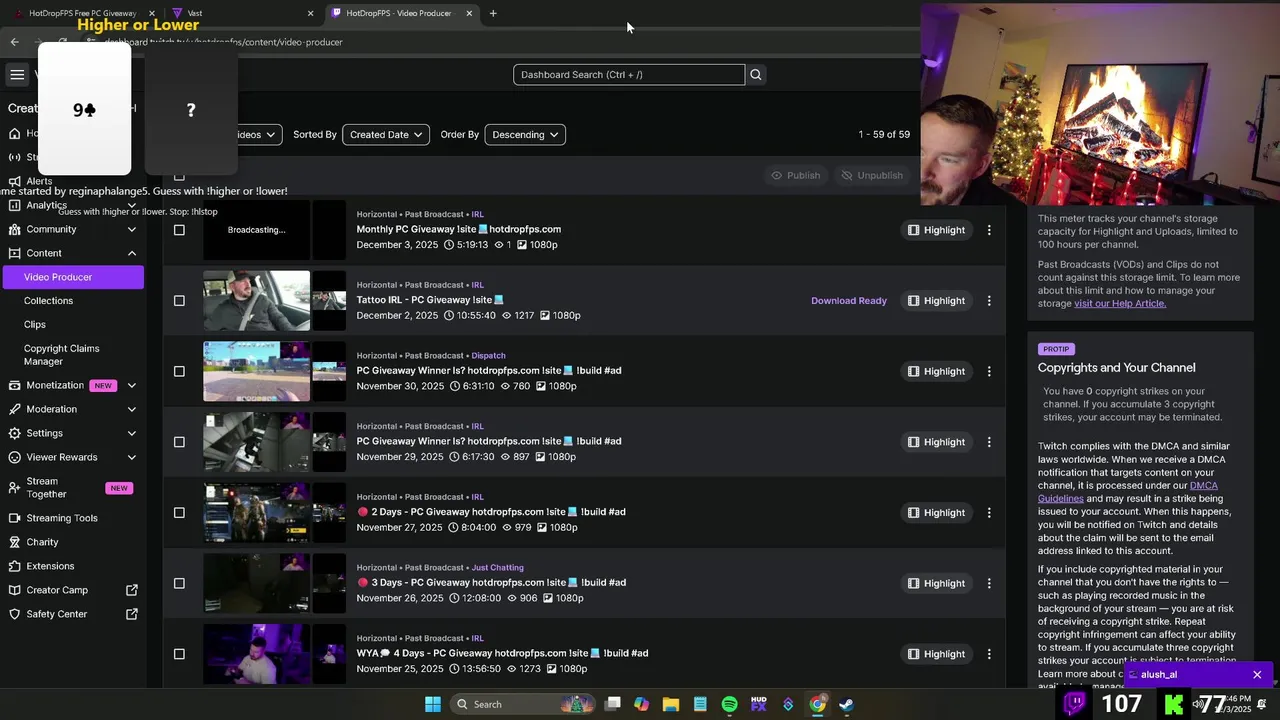Open more options for November 30 video
1280x720 pixels.
(x=989, y=371)
